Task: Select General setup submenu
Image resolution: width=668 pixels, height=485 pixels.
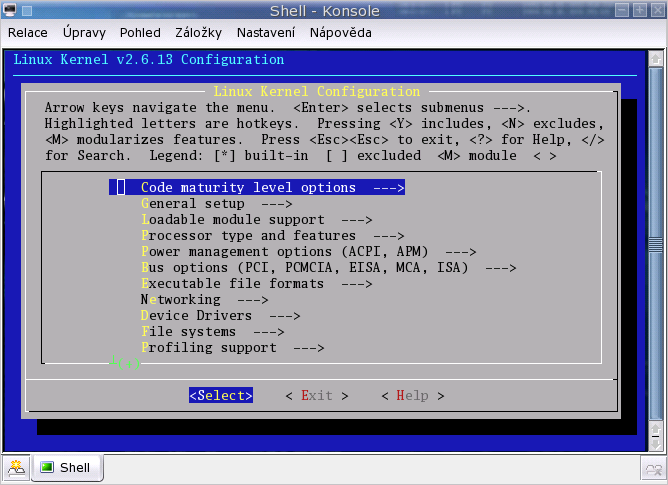Action: click(x=216, y=204)
